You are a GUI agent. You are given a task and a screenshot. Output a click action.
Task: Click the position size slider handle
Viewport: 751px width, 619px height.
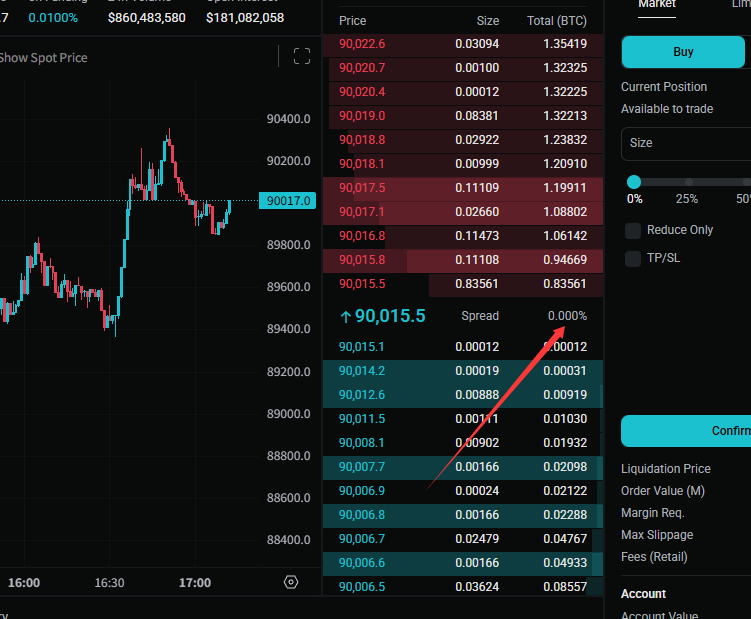pyautogui.click(x=634, y=182)
